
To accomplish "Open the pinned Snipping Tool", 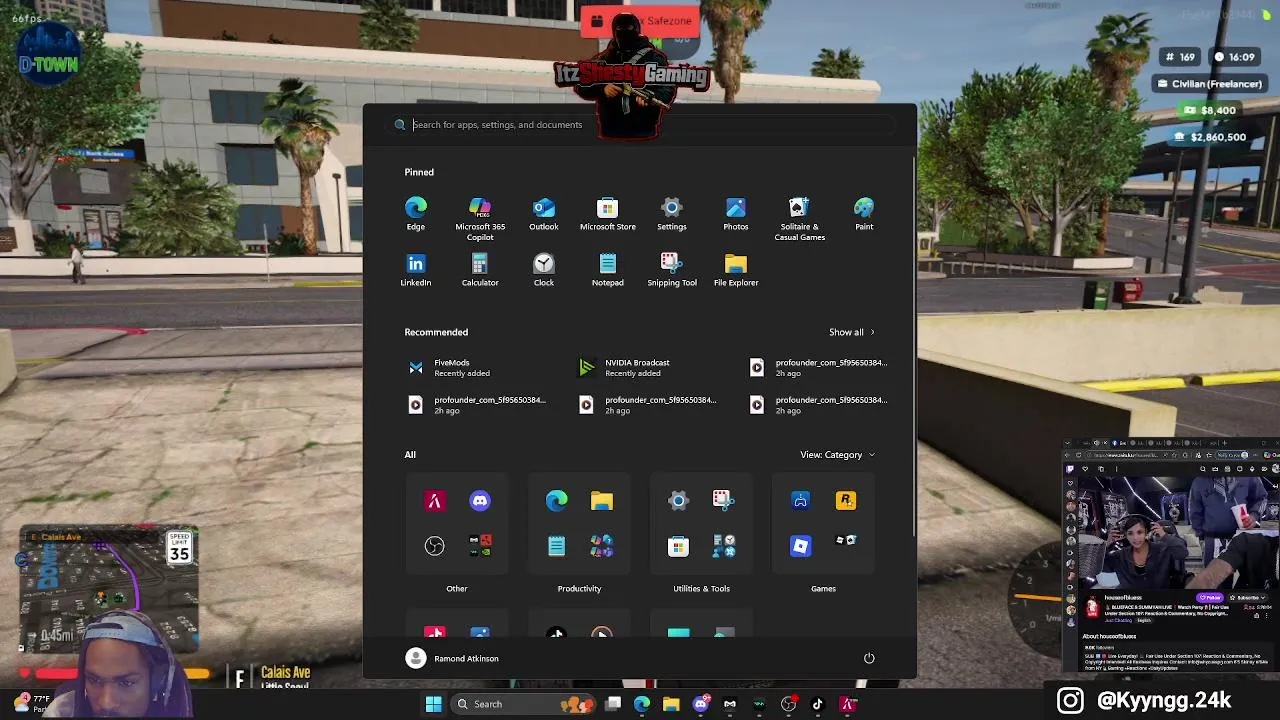I will tap(671, 269).
